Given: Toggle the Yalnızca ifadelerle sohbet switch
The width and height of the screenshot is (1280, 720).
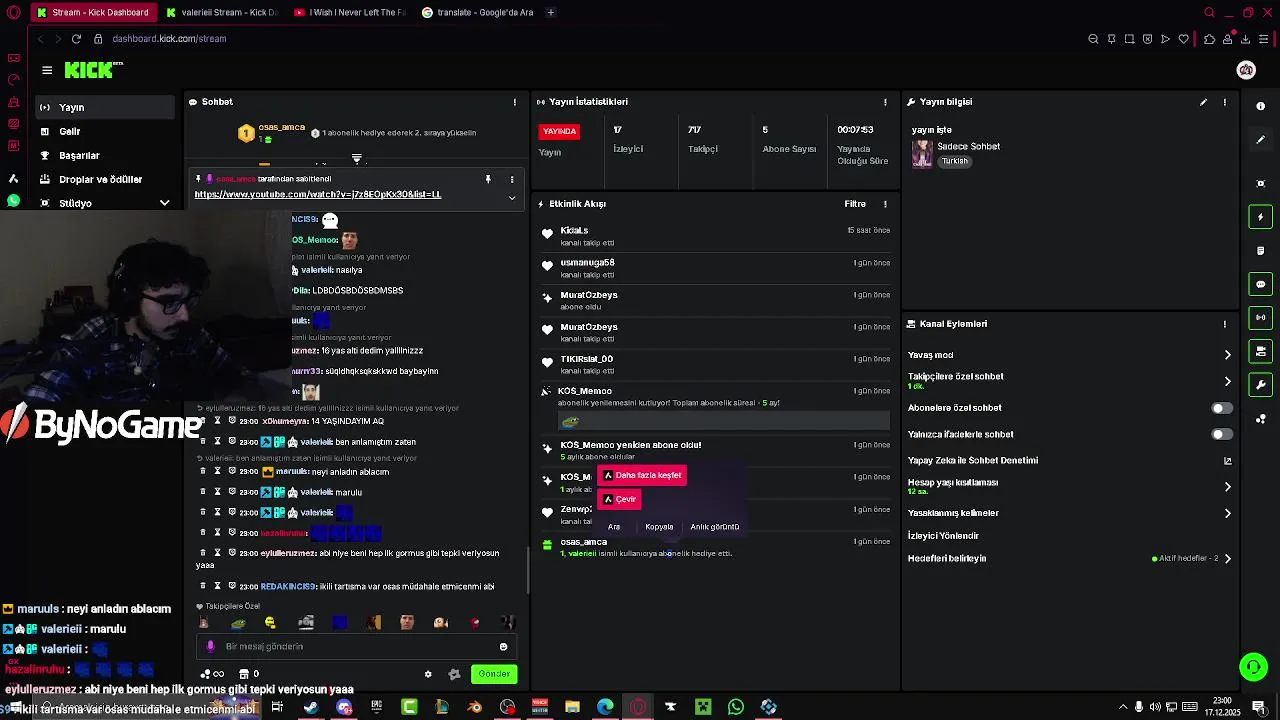Looking at the screenshot, I should (1222, 434).
